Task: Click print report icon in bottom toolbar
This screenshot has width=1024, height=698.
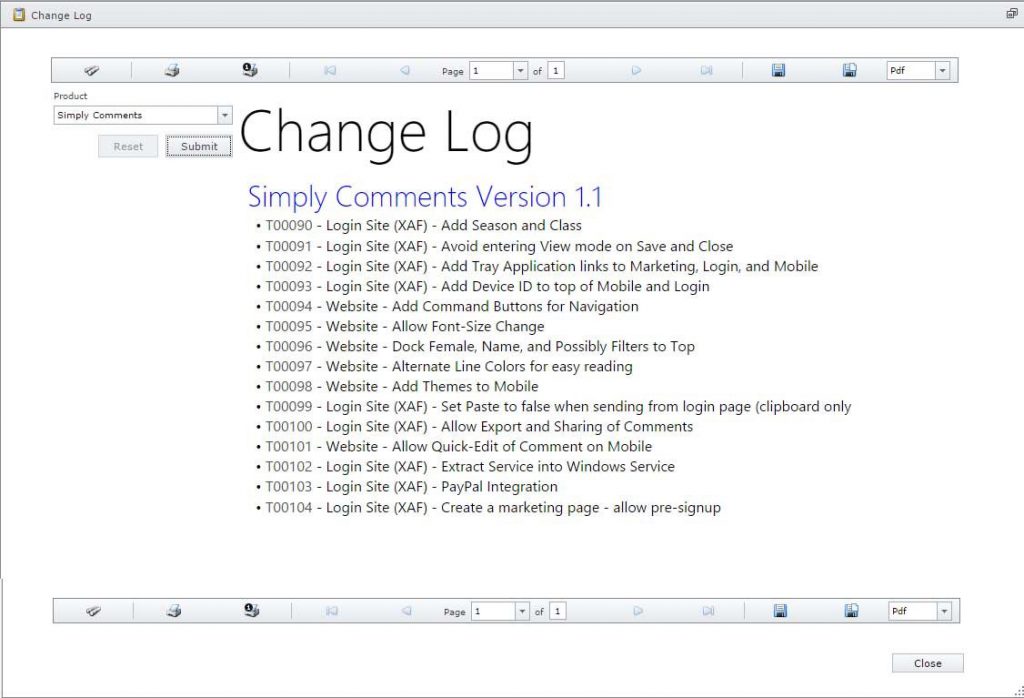Action: tap(174, 611)
